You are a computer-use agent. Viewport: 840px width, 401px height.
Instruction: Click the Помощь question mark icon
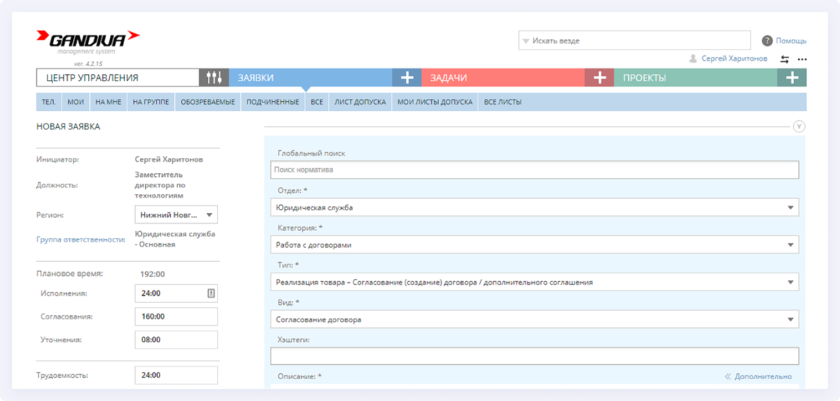pos(767,41)
